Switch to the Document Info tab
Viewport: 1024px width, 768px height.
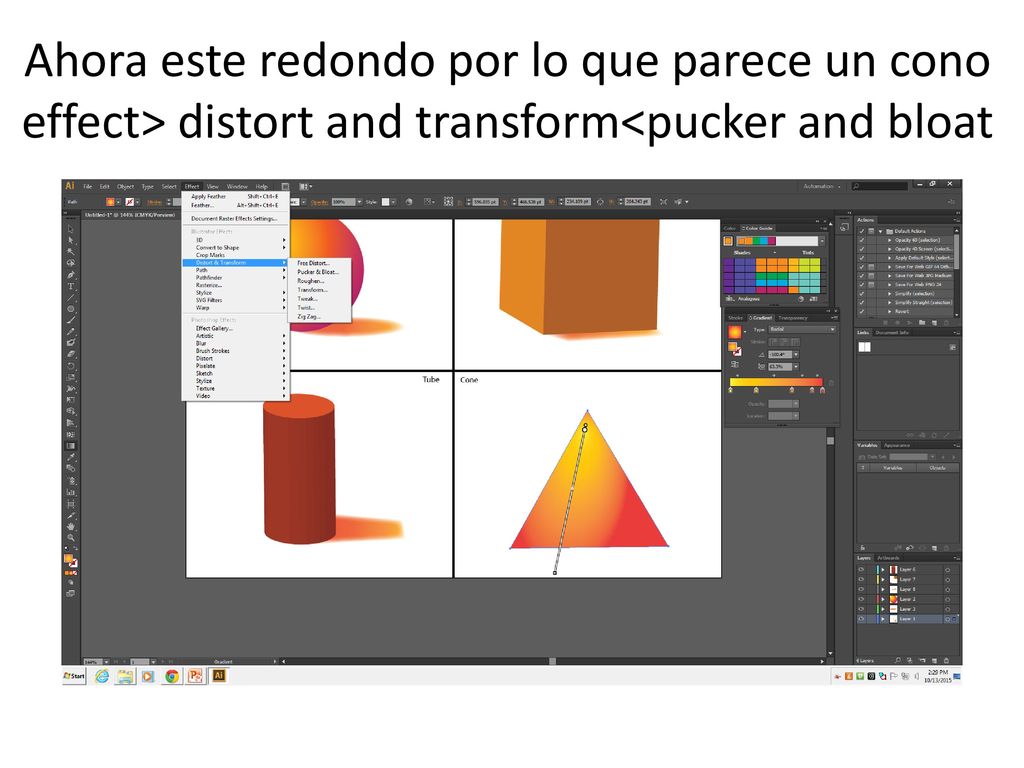[892, 333]
